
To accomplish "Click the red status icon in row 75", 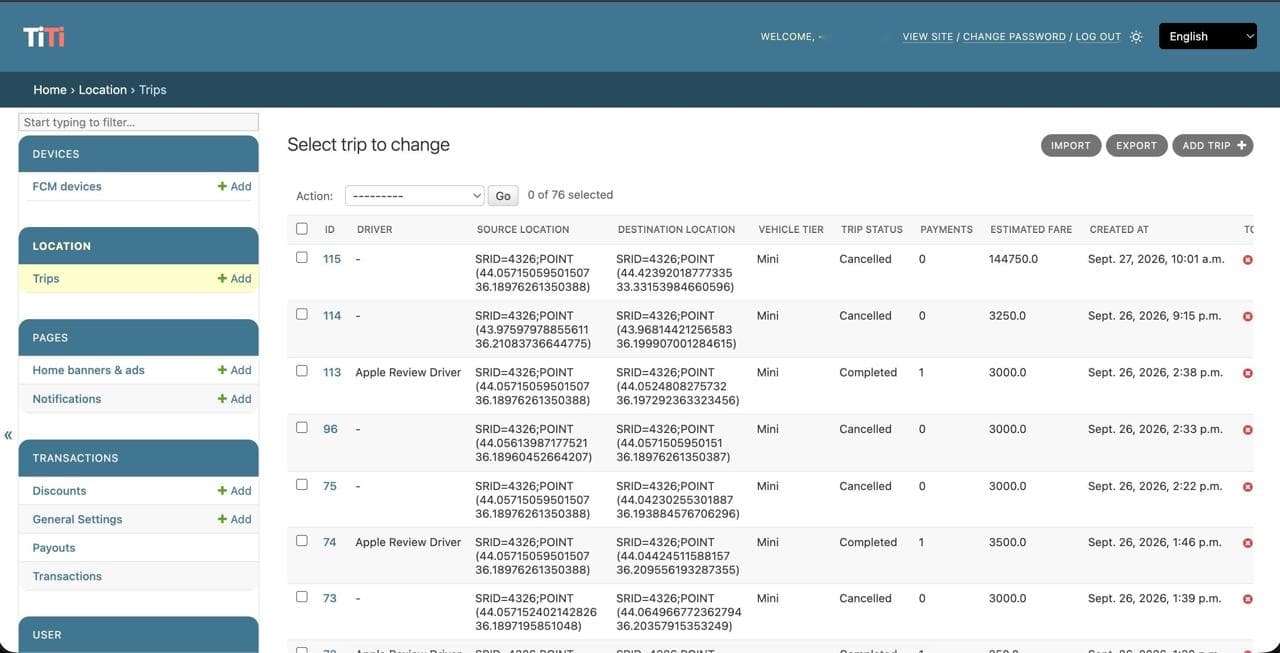I will [1247, 487].
